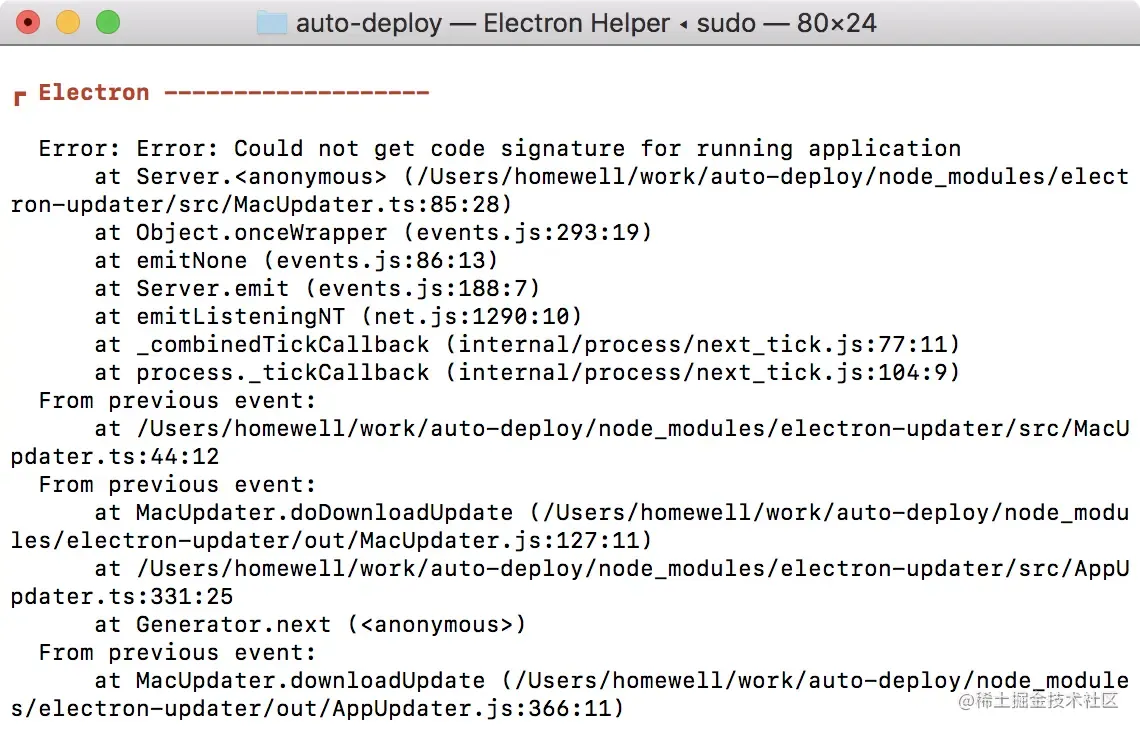Click the first 'From previous event:' line

point(177,401)
